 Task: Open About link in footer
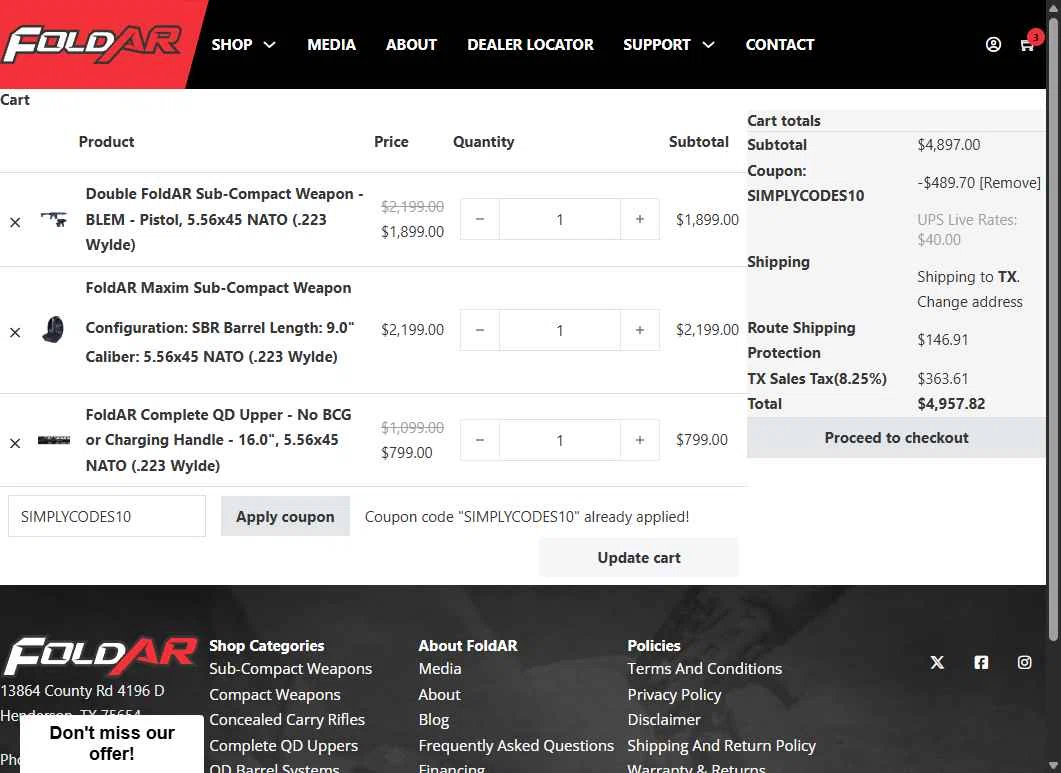(439, 694)
